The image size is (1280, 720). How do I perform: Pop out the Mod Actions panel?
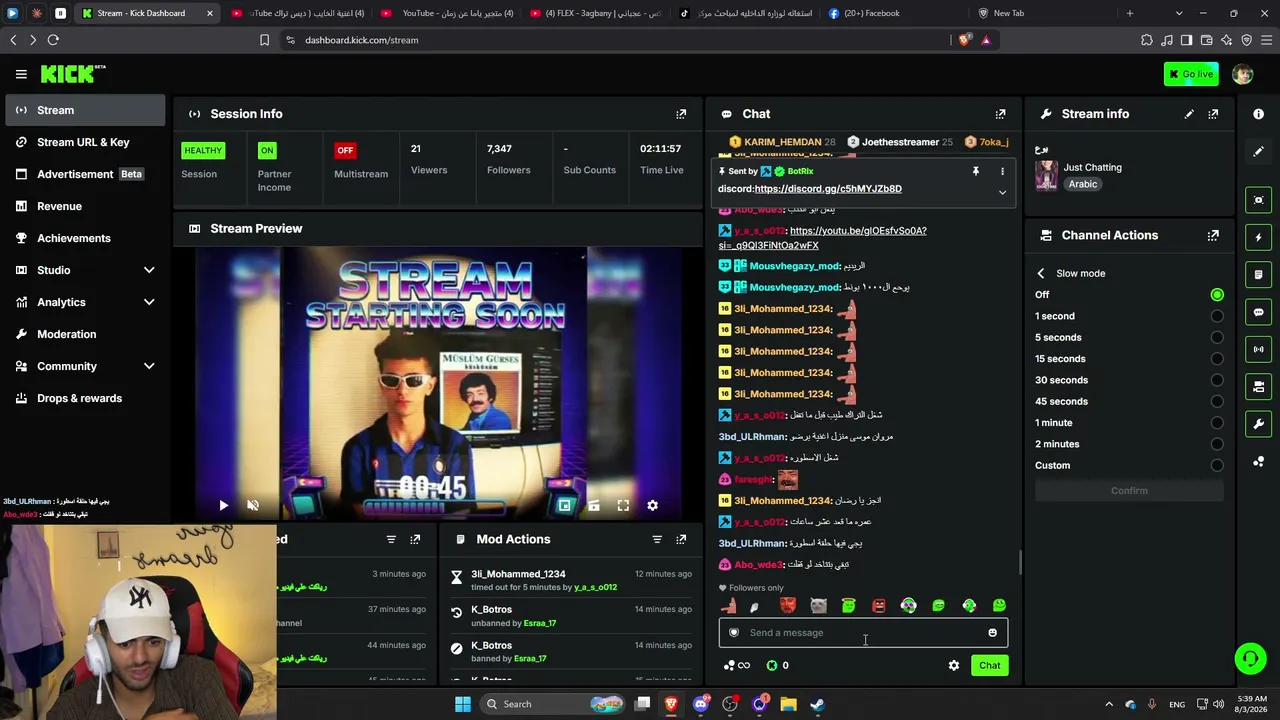(x=681, y=539)
